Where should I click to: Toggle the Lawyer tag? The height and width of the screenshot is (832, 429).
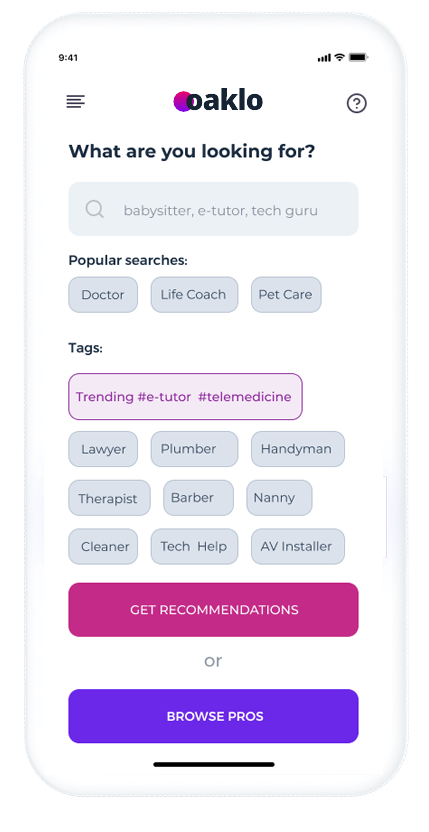[x=103, y=449]
